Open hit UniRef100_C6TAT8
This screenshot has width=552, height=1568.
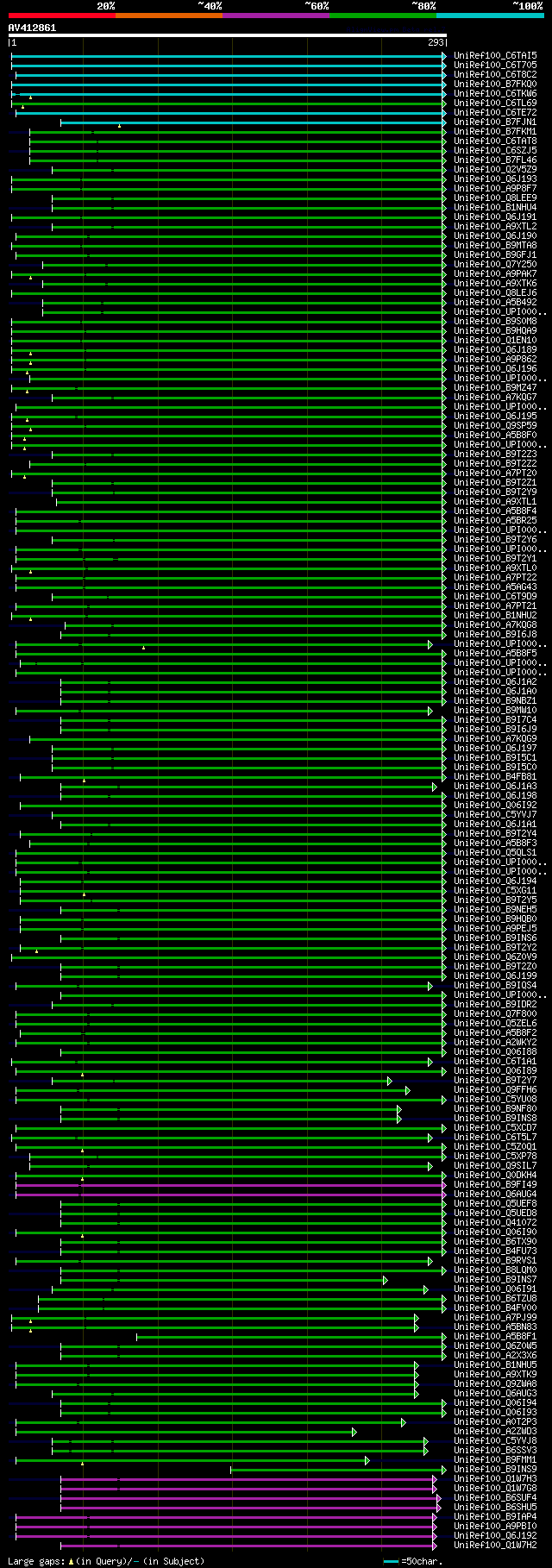coord(495,141)
